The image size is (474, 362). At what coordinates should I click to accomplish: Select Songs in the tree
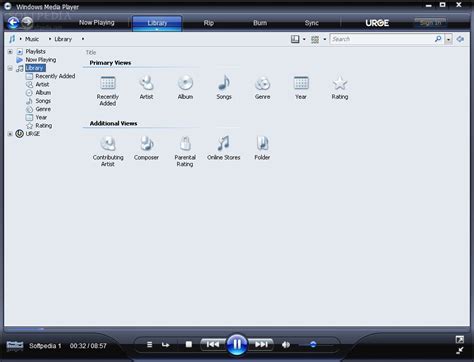click(x=43, y=101)
